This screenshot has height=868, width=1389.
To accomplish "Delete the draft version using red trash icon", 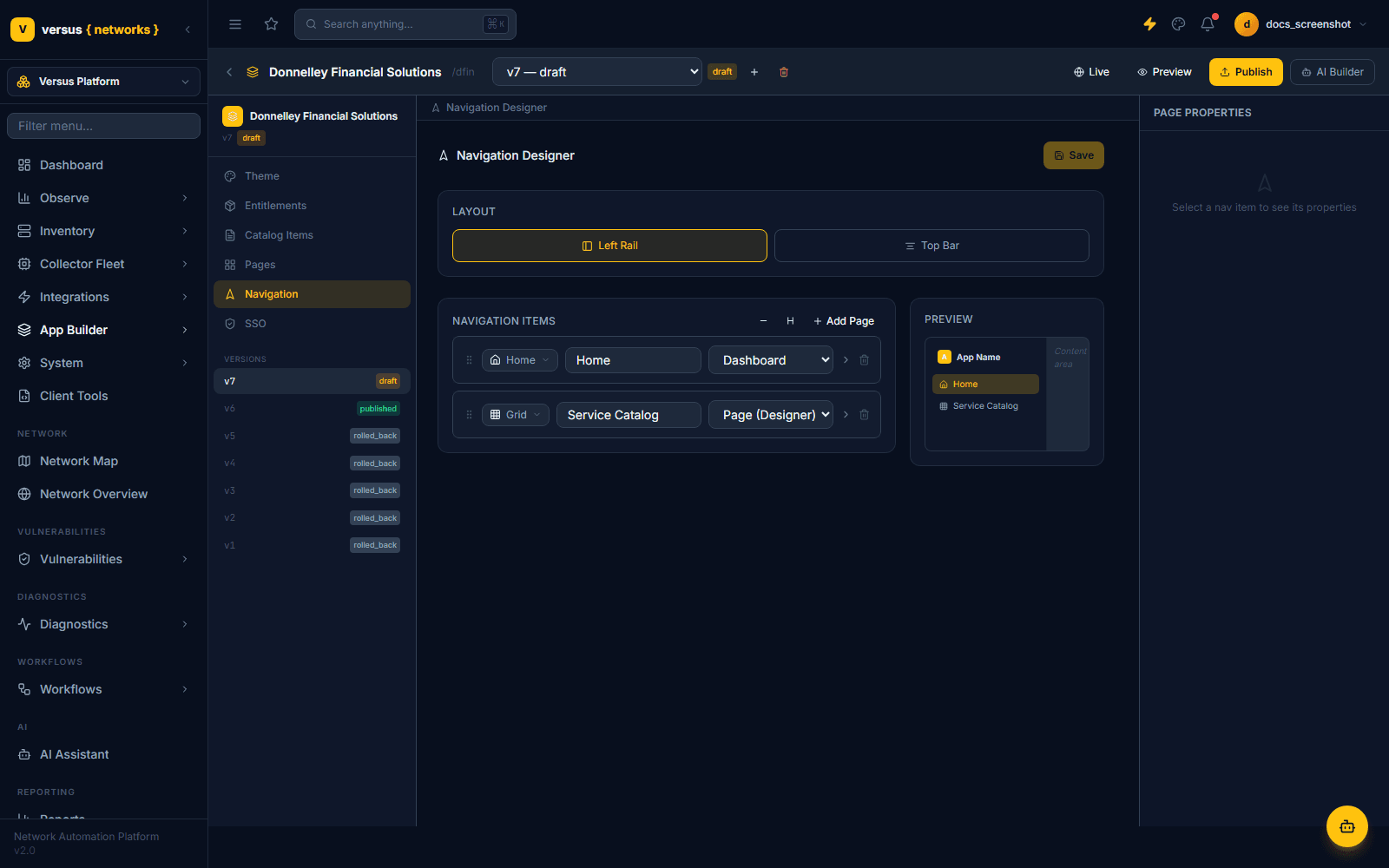I will (x=784, y=72).
